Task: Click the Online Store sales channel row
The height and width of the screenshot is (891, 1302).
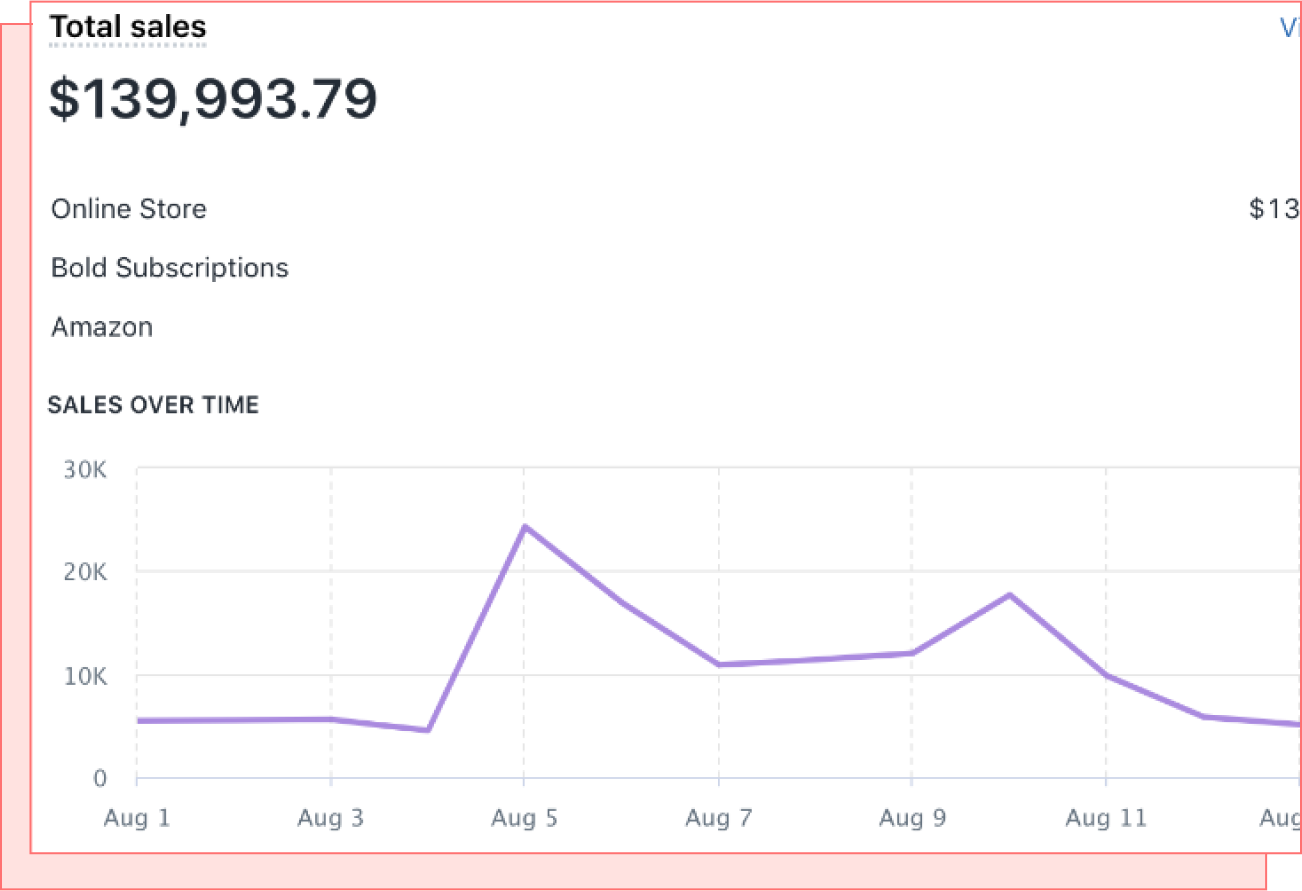Action: click(675, 209)
